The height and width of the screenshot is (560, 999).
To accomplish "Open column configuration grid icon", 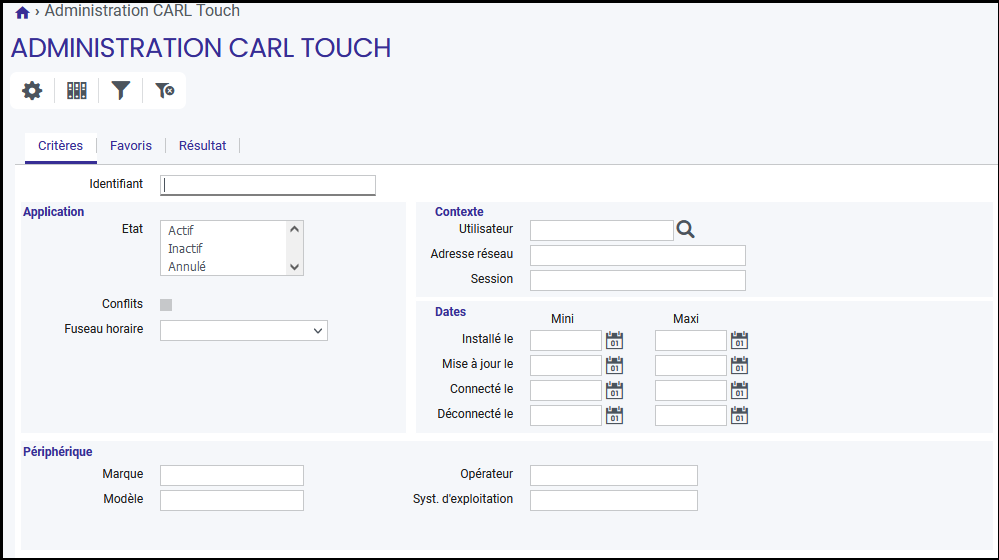I will click(76, 90).
